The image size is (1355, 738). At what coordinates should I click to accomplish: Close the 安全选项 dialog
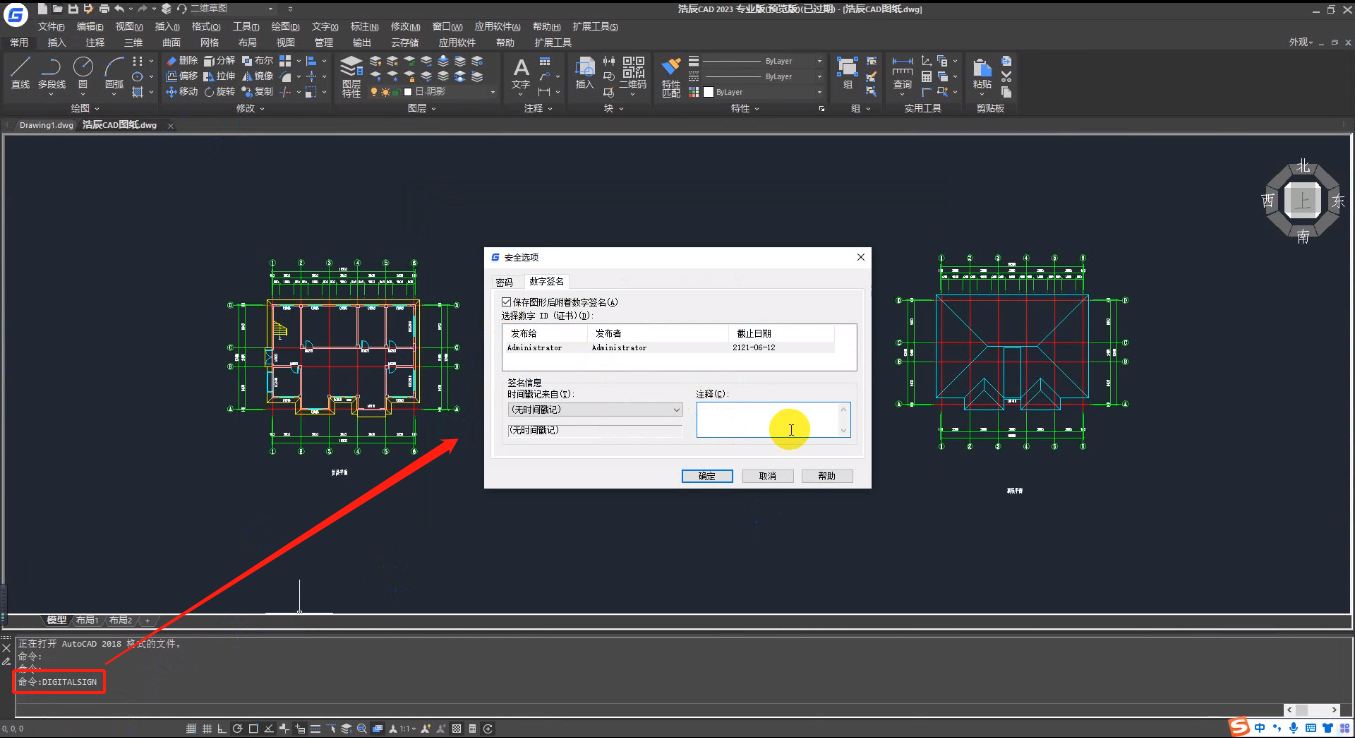coord(861,257)
